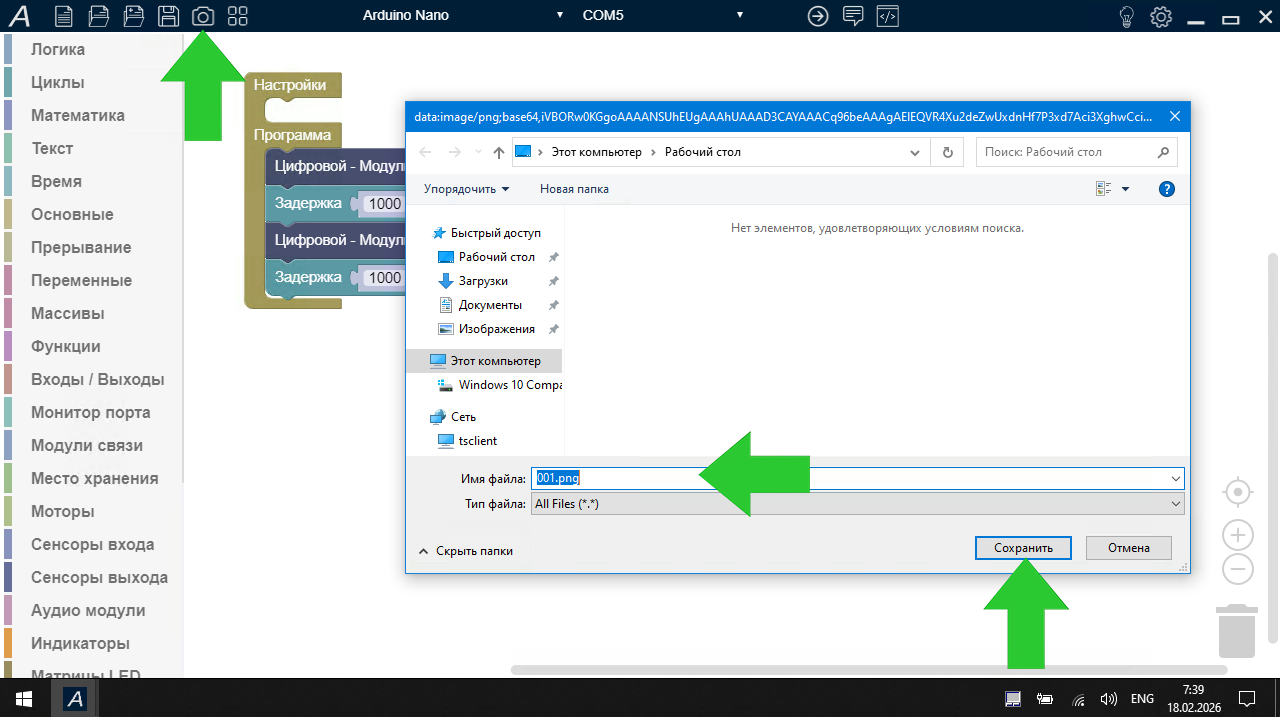Screen dimensions: 1280x717
Task: Zoom in with the plus circle
Action: [1238, 534]
